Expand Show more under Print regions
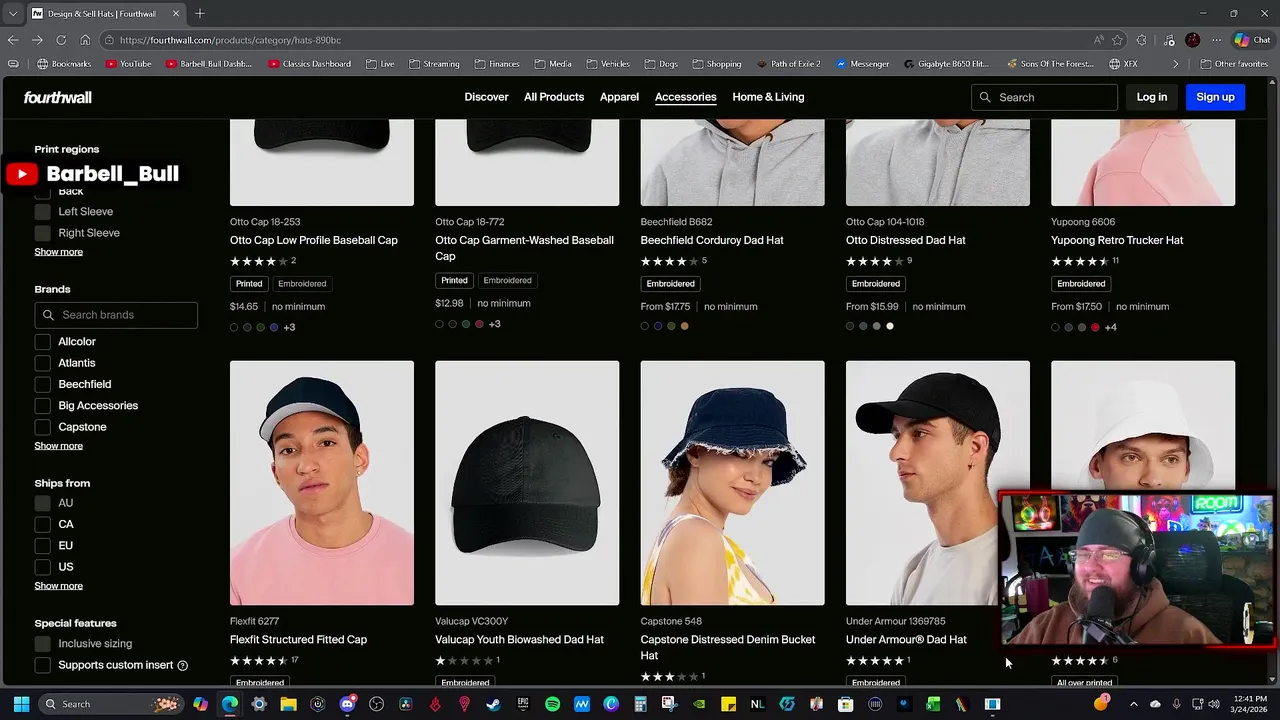This screenshot has height=720, width=1280. [x=59, y=252]
